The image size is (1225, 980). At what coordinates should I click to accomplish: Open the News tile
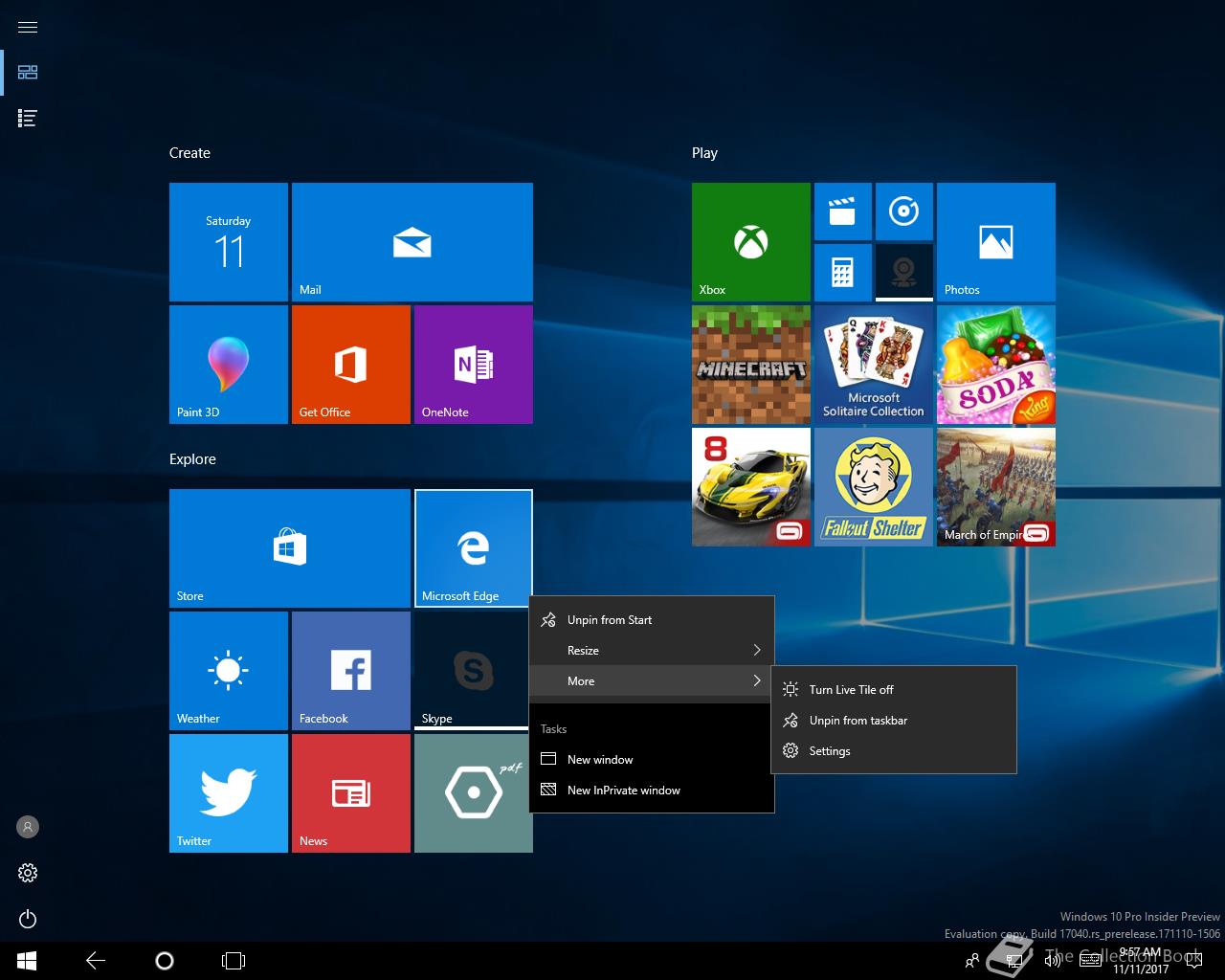pos(351,793)
